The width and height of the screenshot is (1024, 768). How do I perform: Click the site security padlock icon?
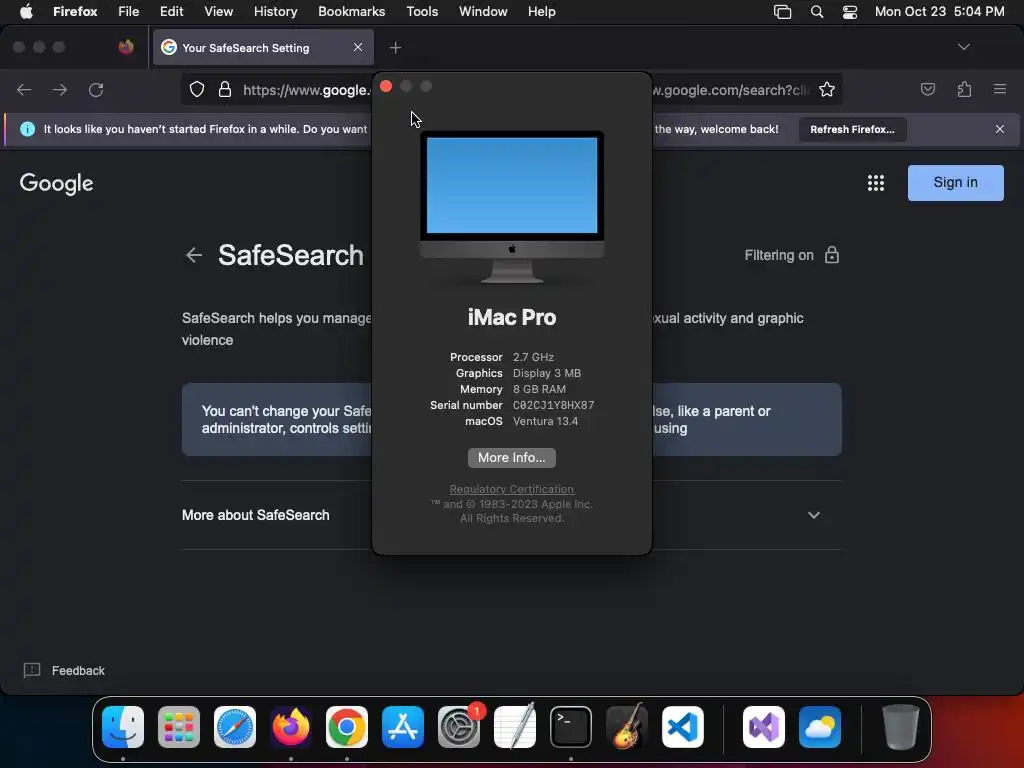coord(225,89)
